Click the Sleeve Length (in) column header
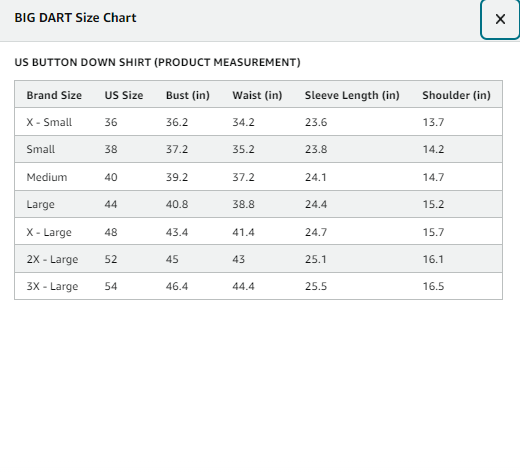Screen dimensions: 520x472 click(352, 95)
